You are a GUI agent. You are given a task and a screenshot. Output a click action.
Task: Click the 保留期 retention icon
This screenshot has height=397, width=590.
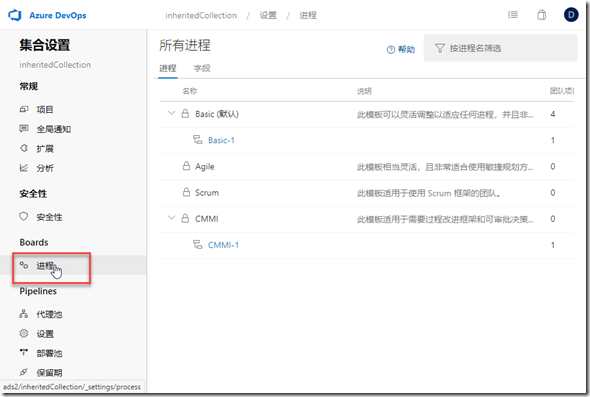click(24, 372)
